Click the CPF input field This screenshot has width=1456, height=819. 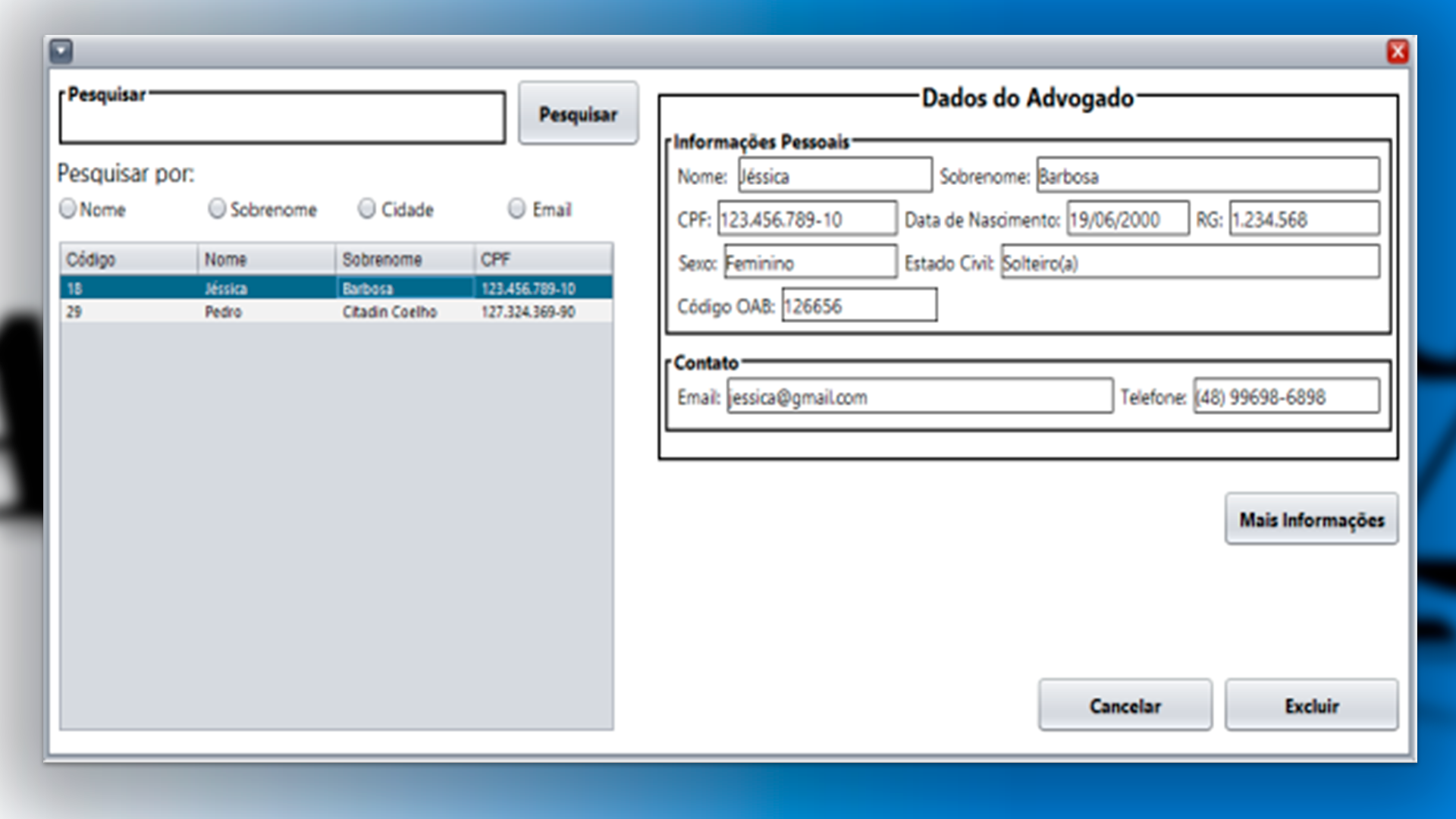(x=808, y=219)
